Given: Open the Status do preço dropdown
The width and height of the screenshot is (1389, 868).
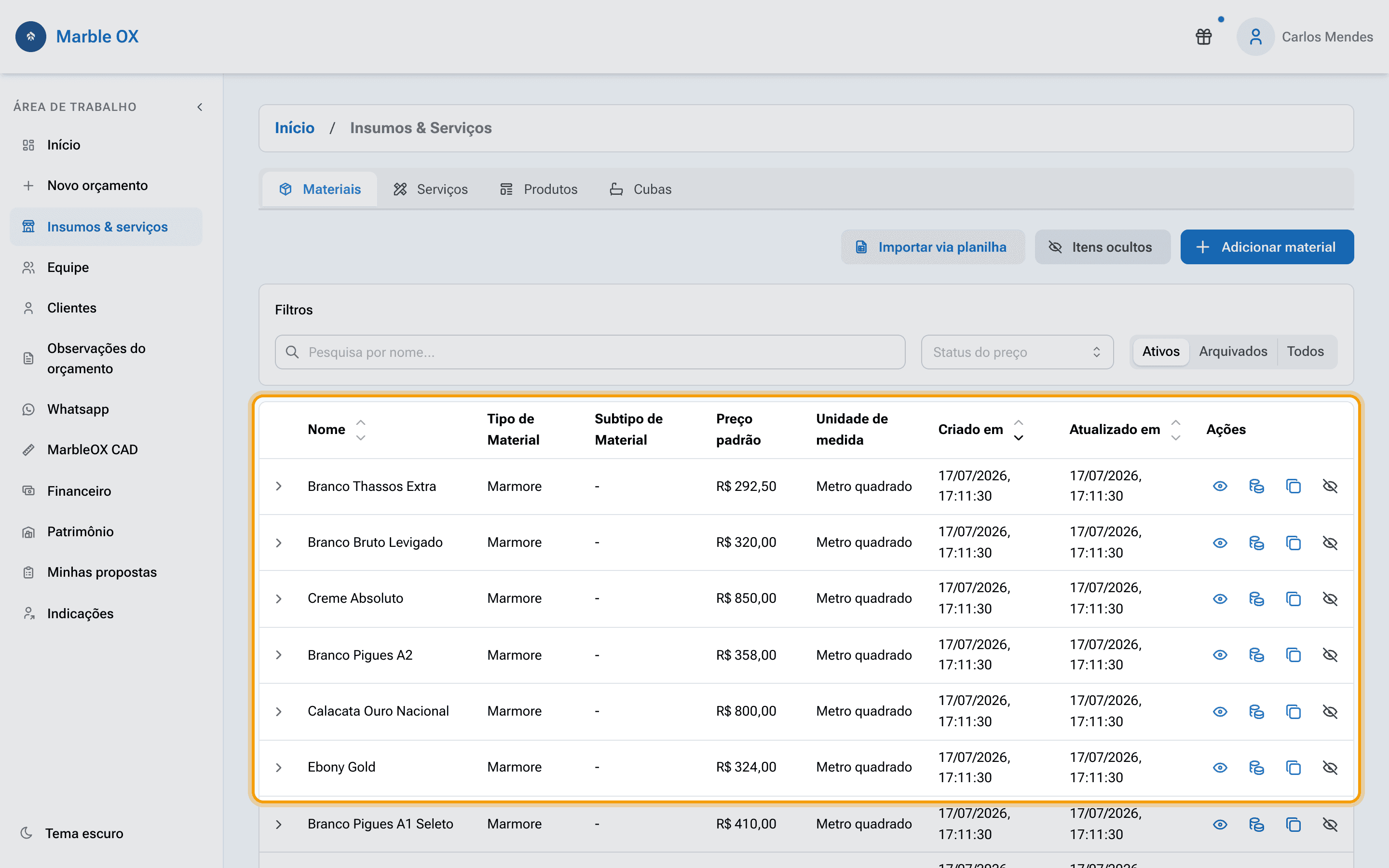Looking at the screenshot, I should pos(1017,352).
